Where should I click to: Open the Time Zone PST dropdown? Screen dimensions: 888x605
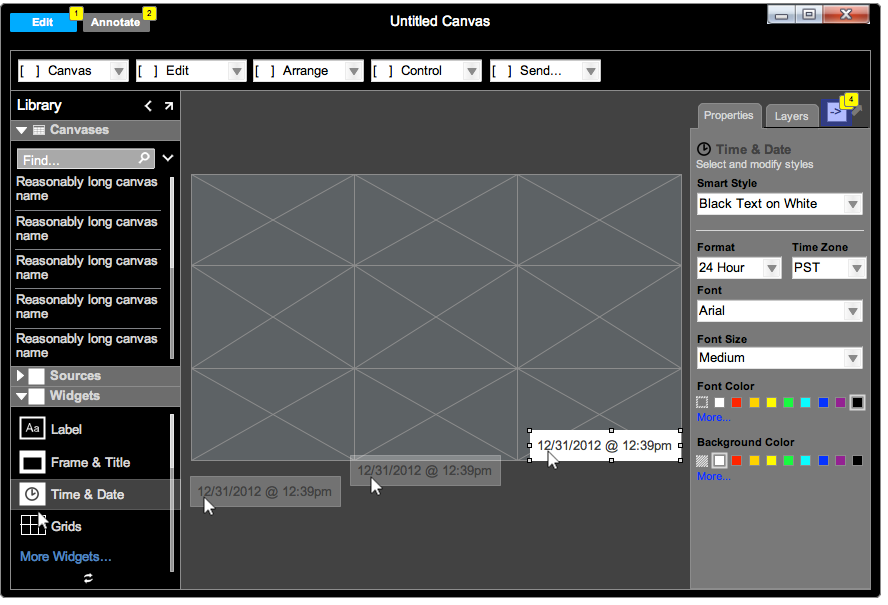(828, 267)
